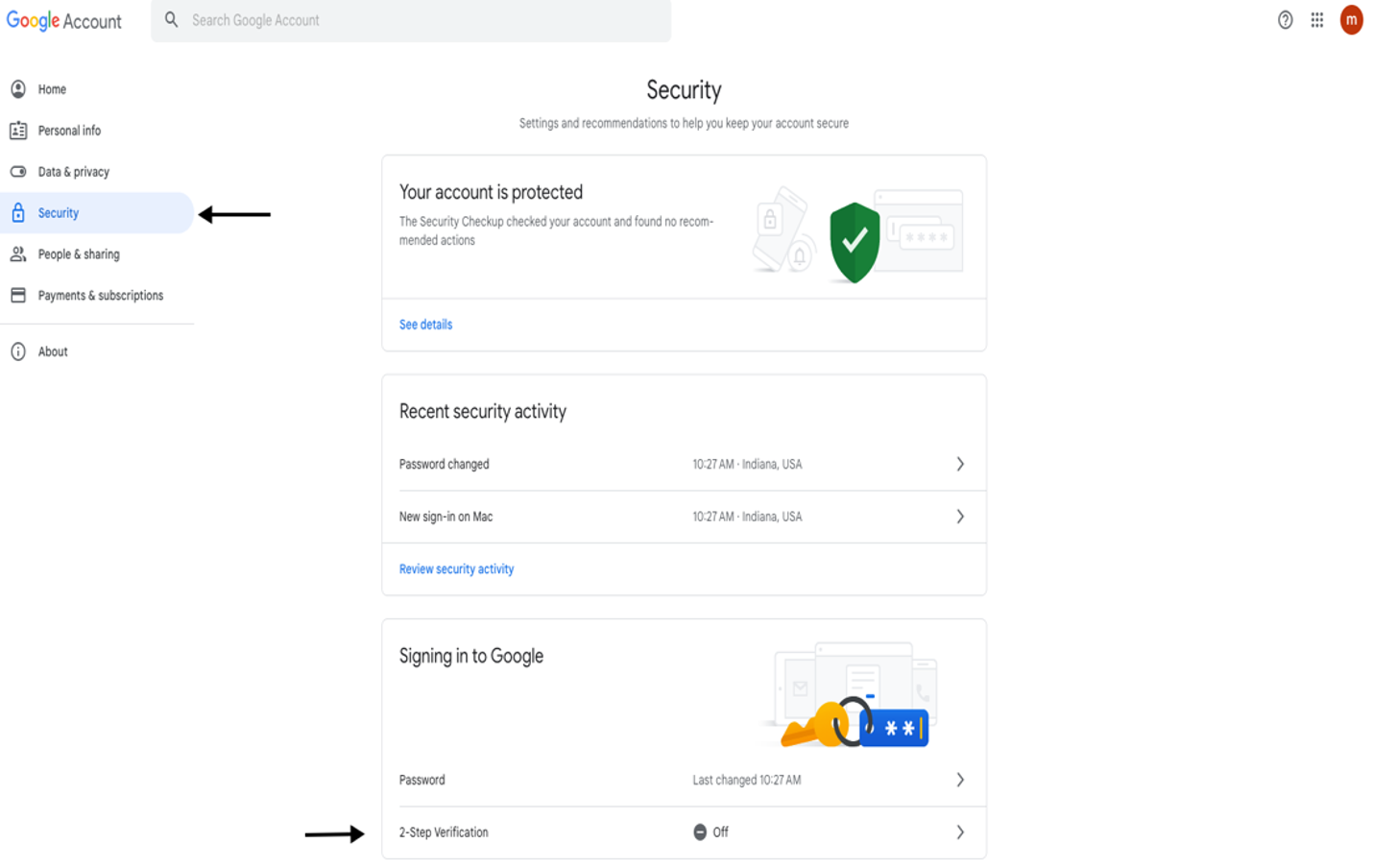Image resolution: width=1373 pixels, height=868 pixels.
Task: Open the Google apps grid
Action: click(1317, 20)
